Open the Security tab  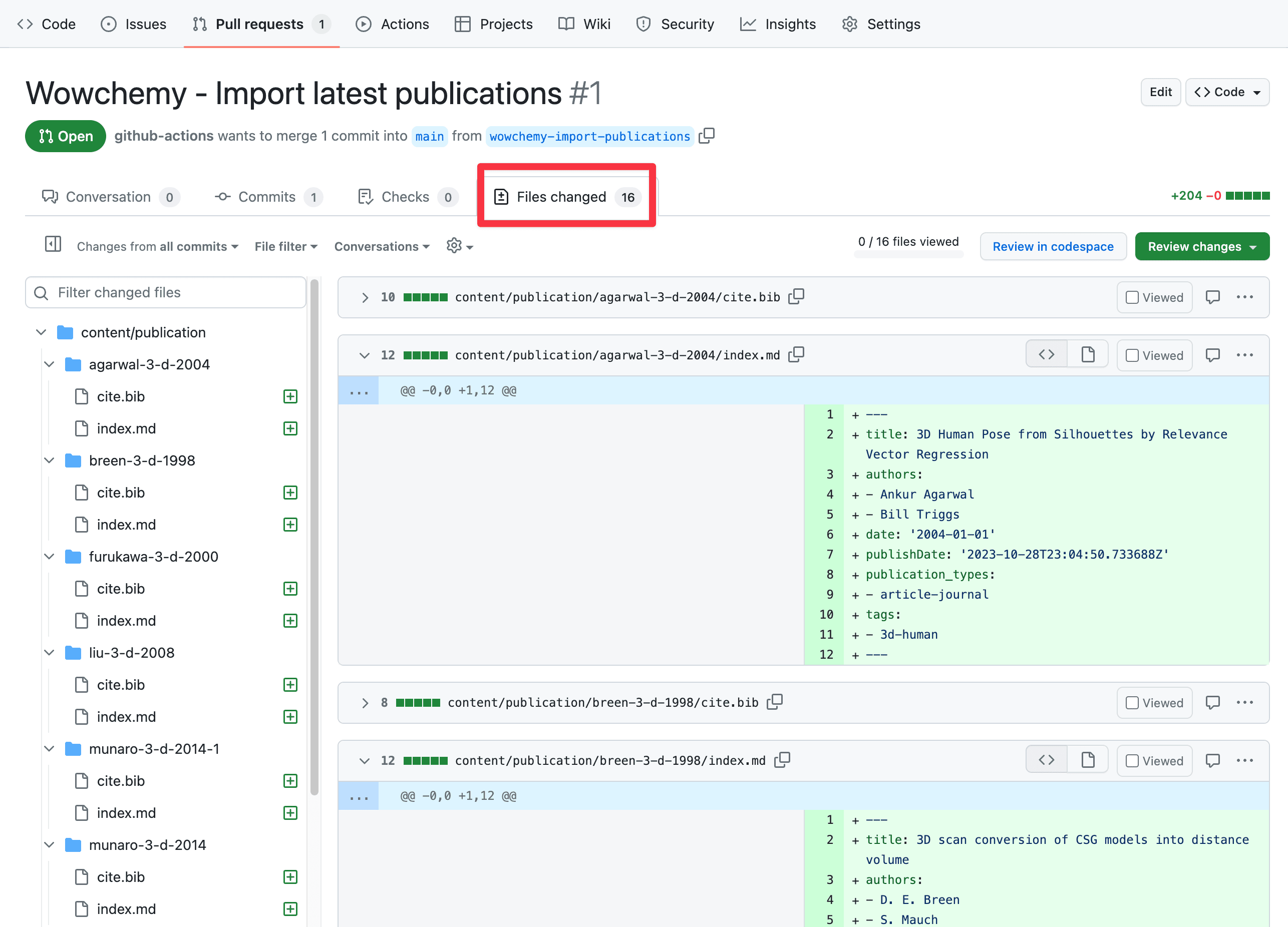pyautogui.click(x=675, y=24)
